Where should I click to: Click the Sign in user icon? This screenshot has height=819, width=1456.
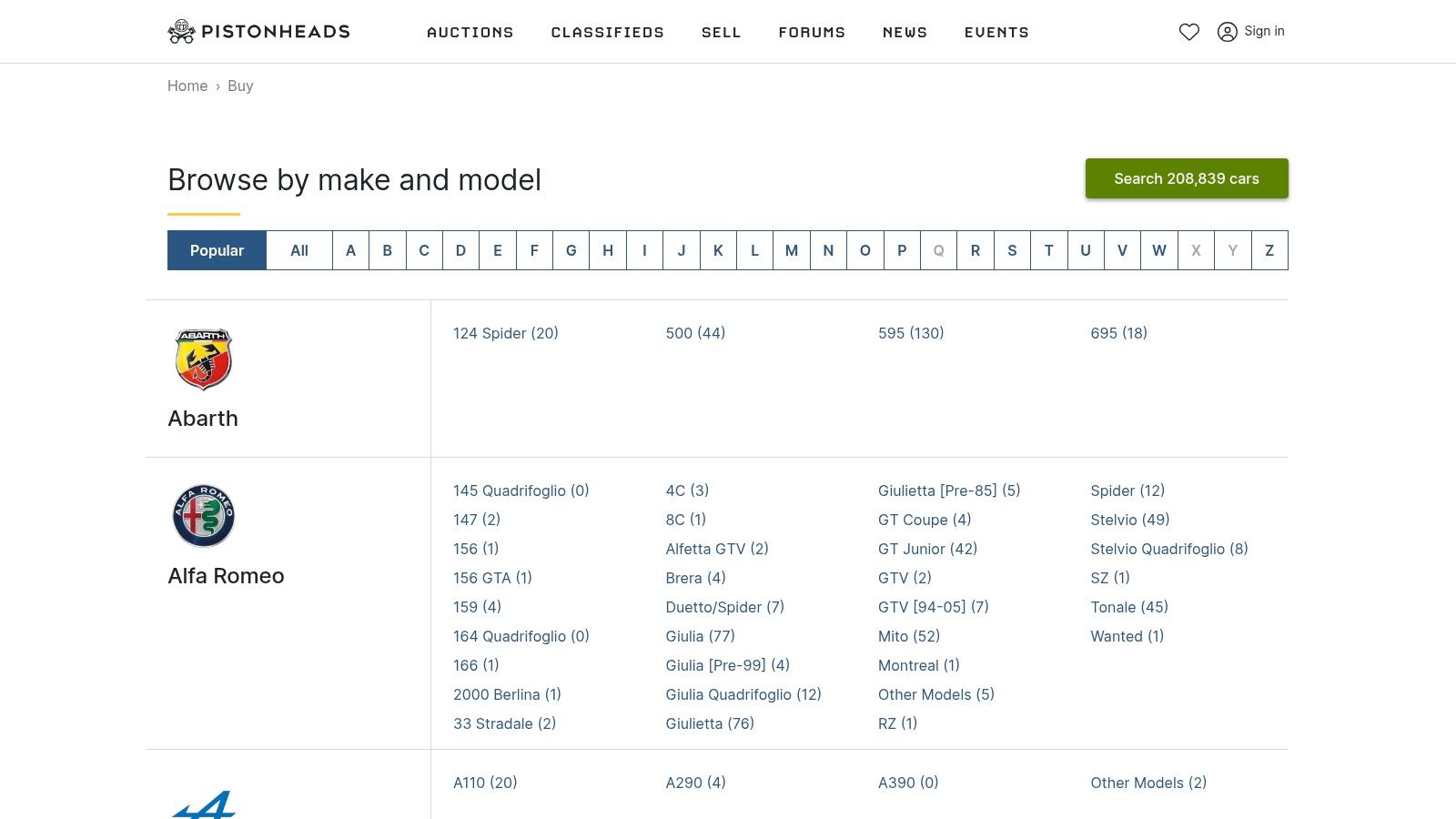click(1228, 32)
